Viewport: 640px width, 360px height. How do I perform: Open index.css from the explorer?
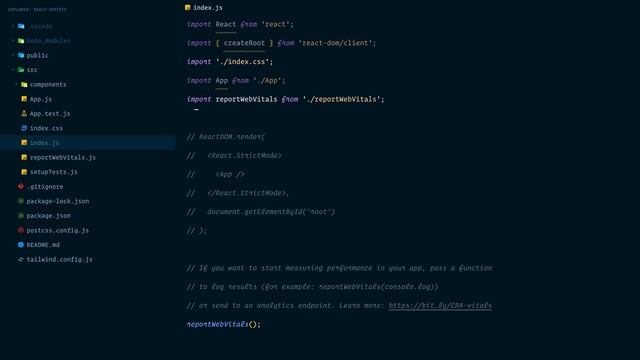point(46,128)
